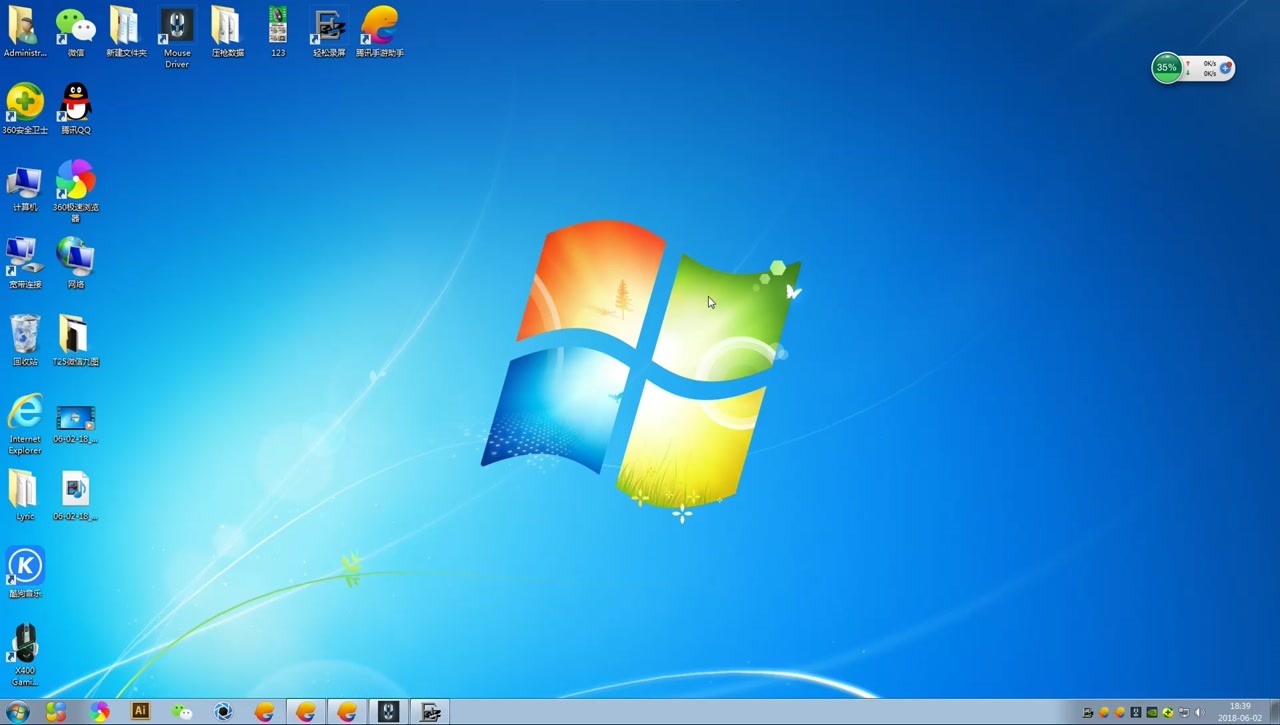Select the X400 Gaming mouse shortcut
This screenshot has width=1280, height=725.
click(x=24, y=656)
